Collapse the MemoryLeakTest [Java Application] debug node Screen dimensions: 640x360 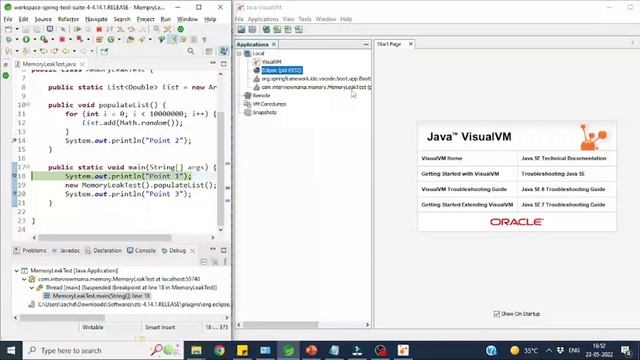point(17,271)
